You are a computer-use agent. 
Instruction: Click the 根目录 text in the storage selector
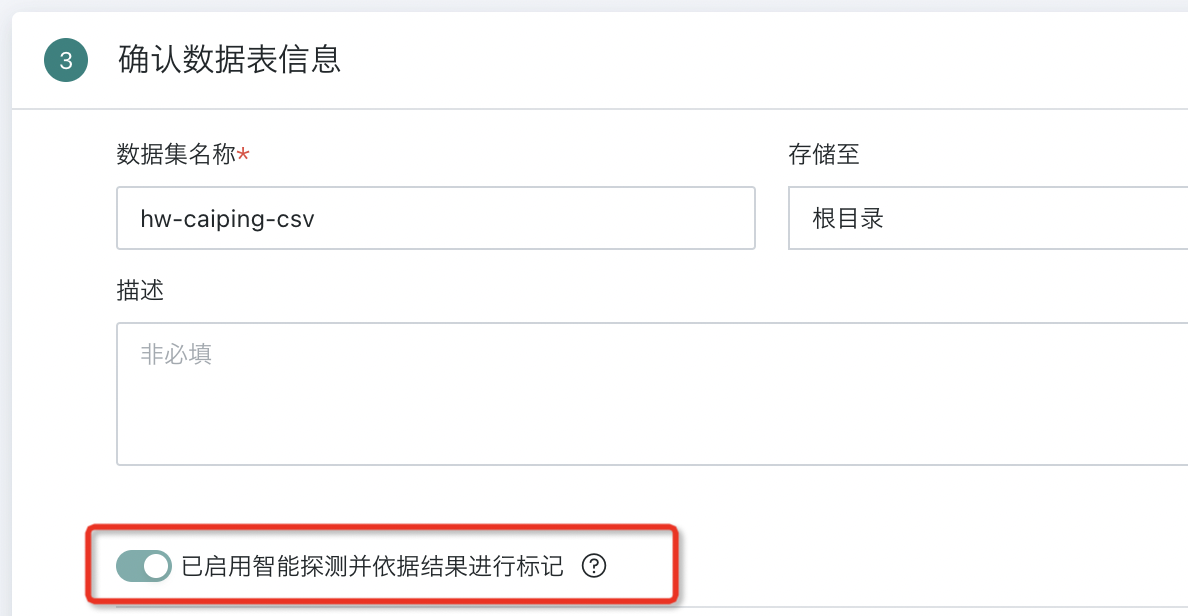pyautogui.click(x=848, y=218)
